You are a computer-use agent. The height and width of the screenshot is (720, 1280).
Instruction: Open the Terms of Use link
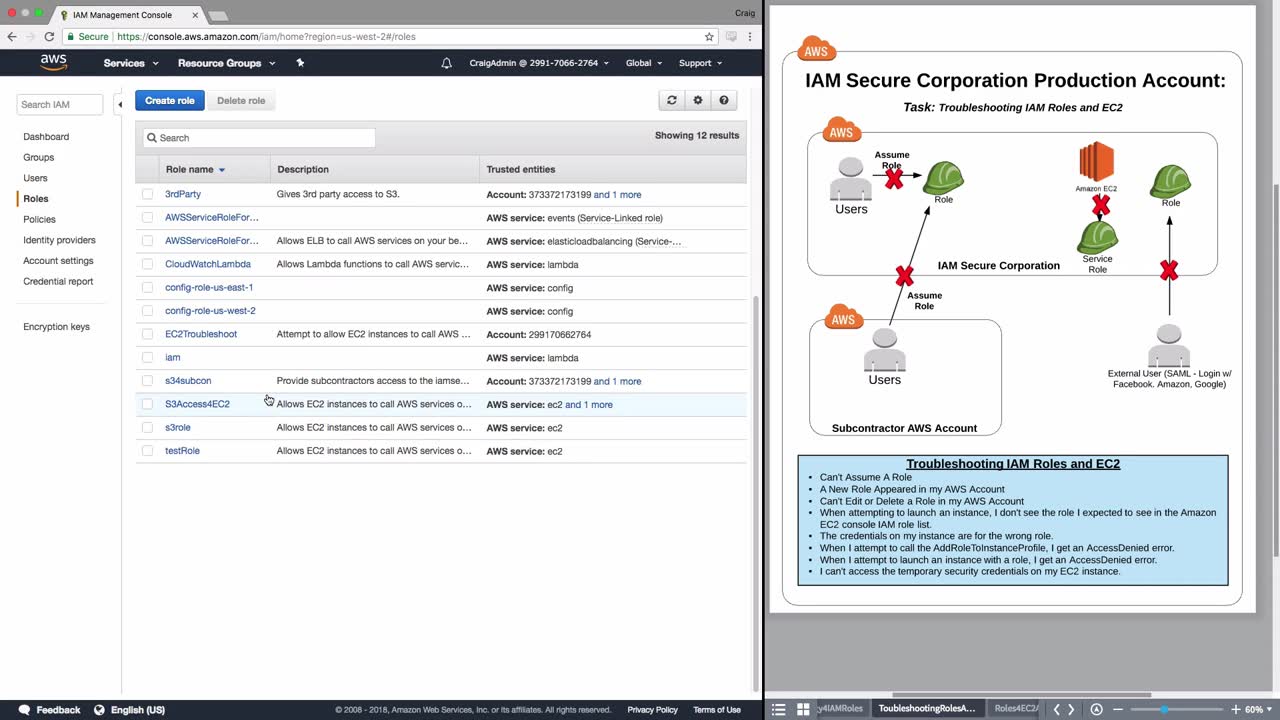tap(717, 710)
